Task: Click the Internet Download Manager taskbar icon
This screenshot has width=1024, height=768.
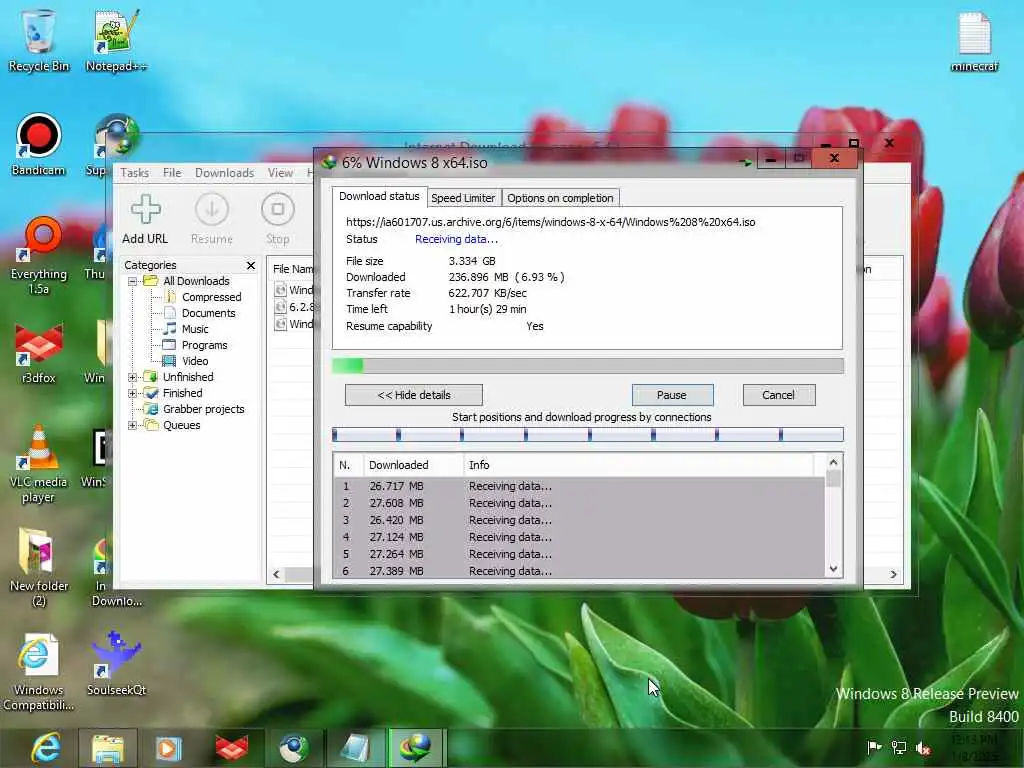Action: (x=417, y=748)
